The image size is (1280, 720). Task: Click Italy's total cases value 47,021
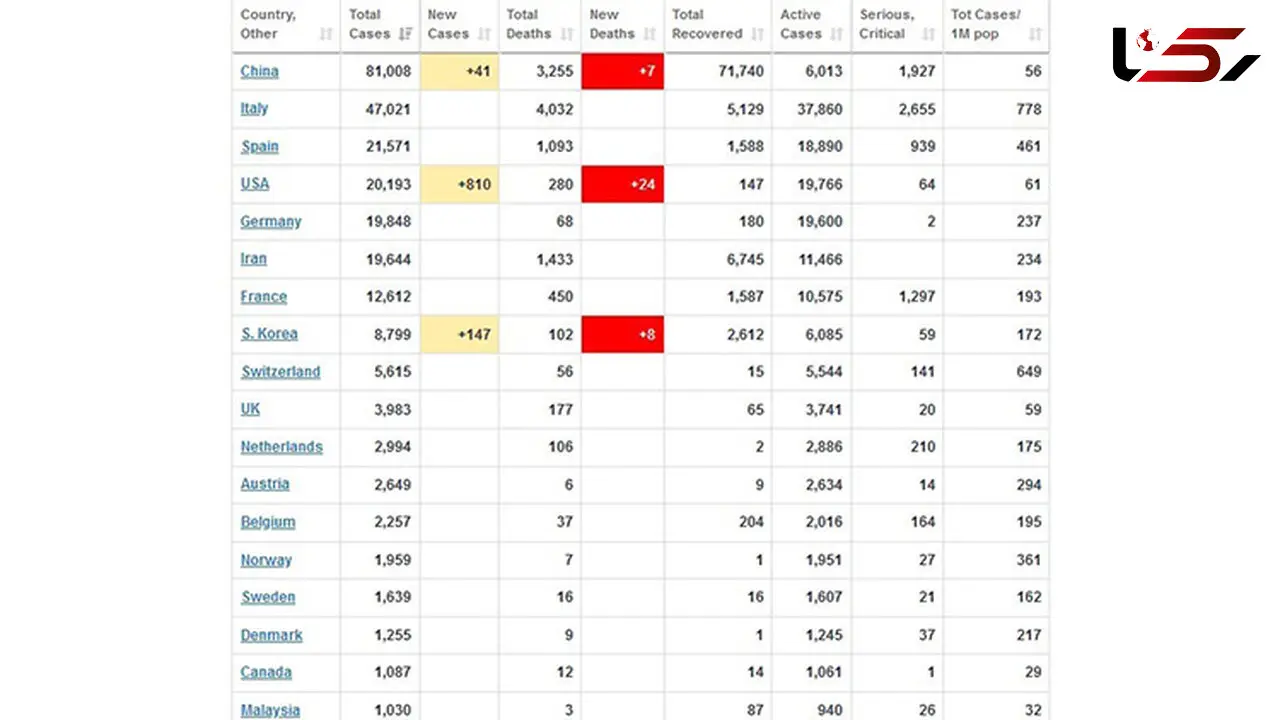point(389,109)
